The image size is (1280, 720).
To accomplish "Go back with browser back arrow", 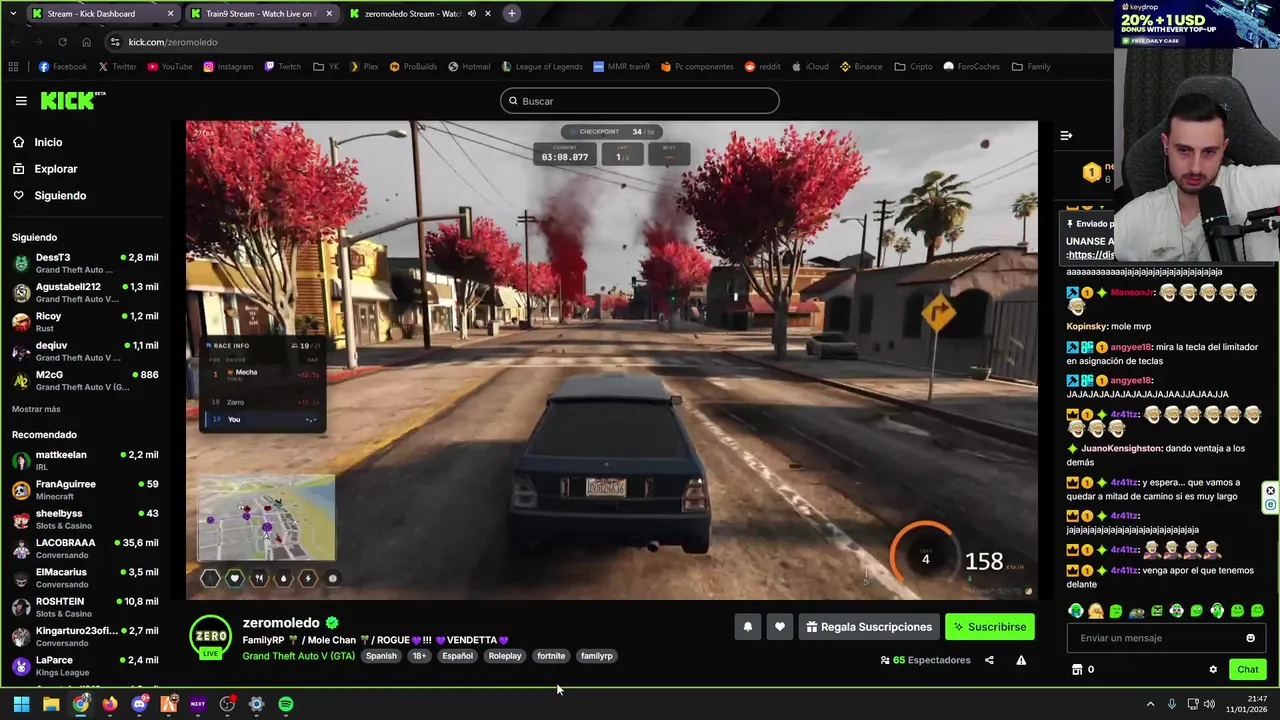I will (x=15, y=42).
